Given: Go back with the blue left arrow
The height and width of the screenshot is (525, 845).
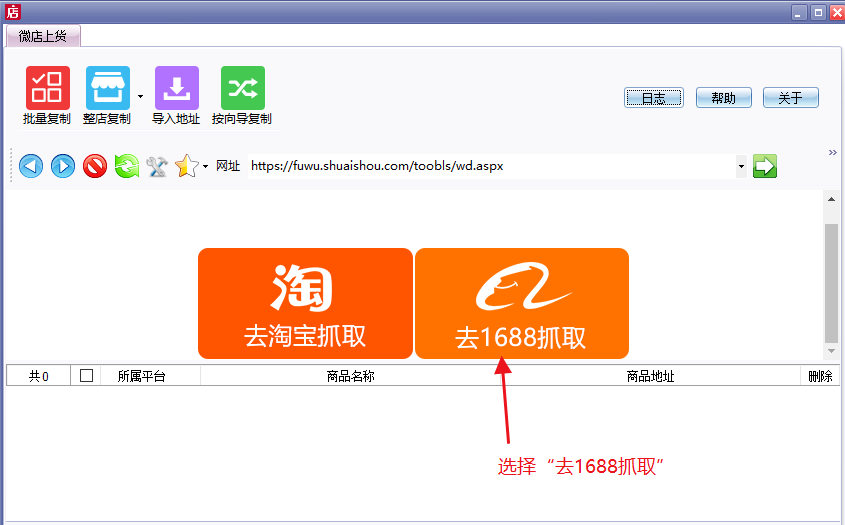Looking at the screenshot, I should [x=31, y=166].
